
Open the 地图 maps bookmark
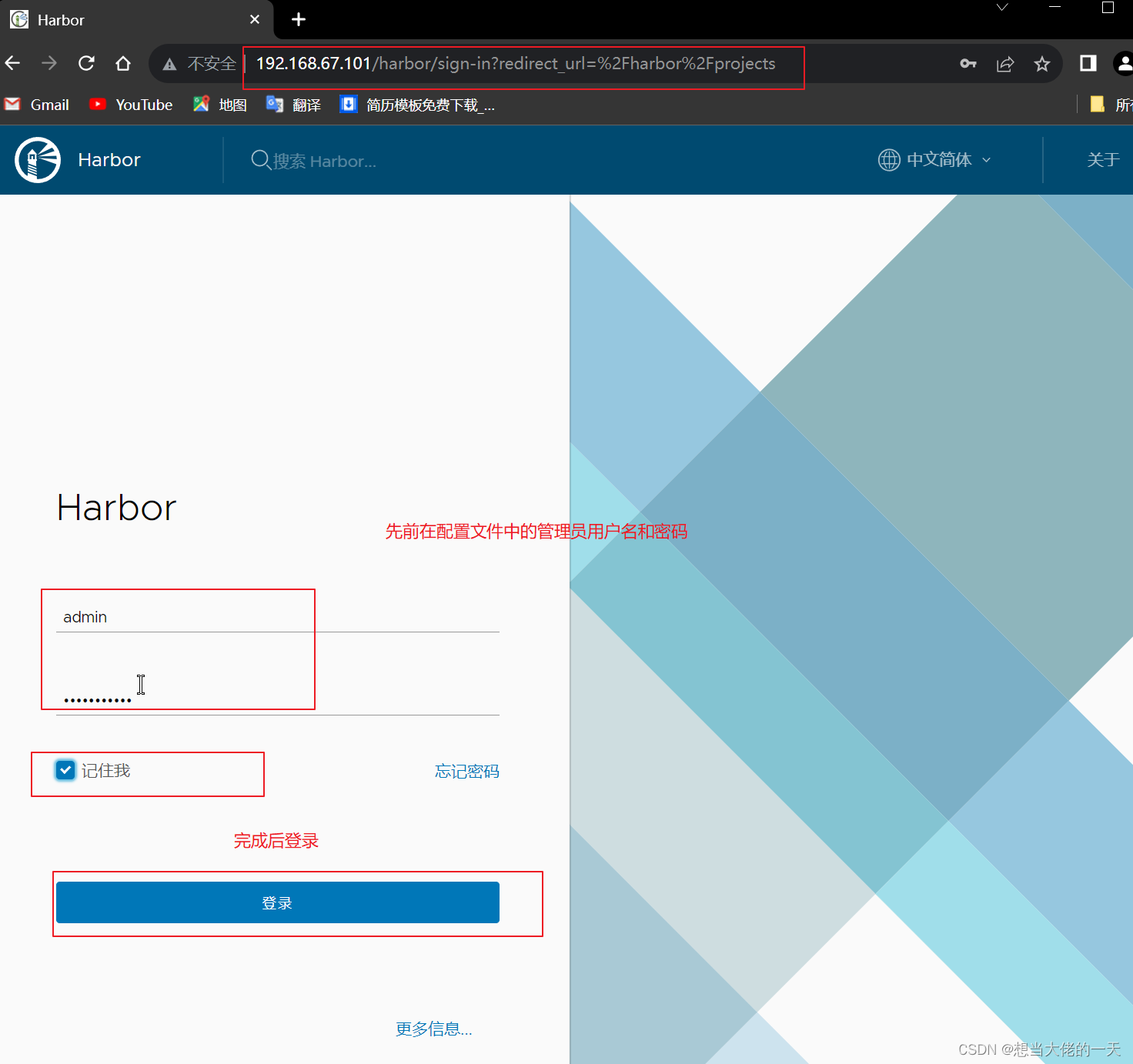[x=220, y=105]
